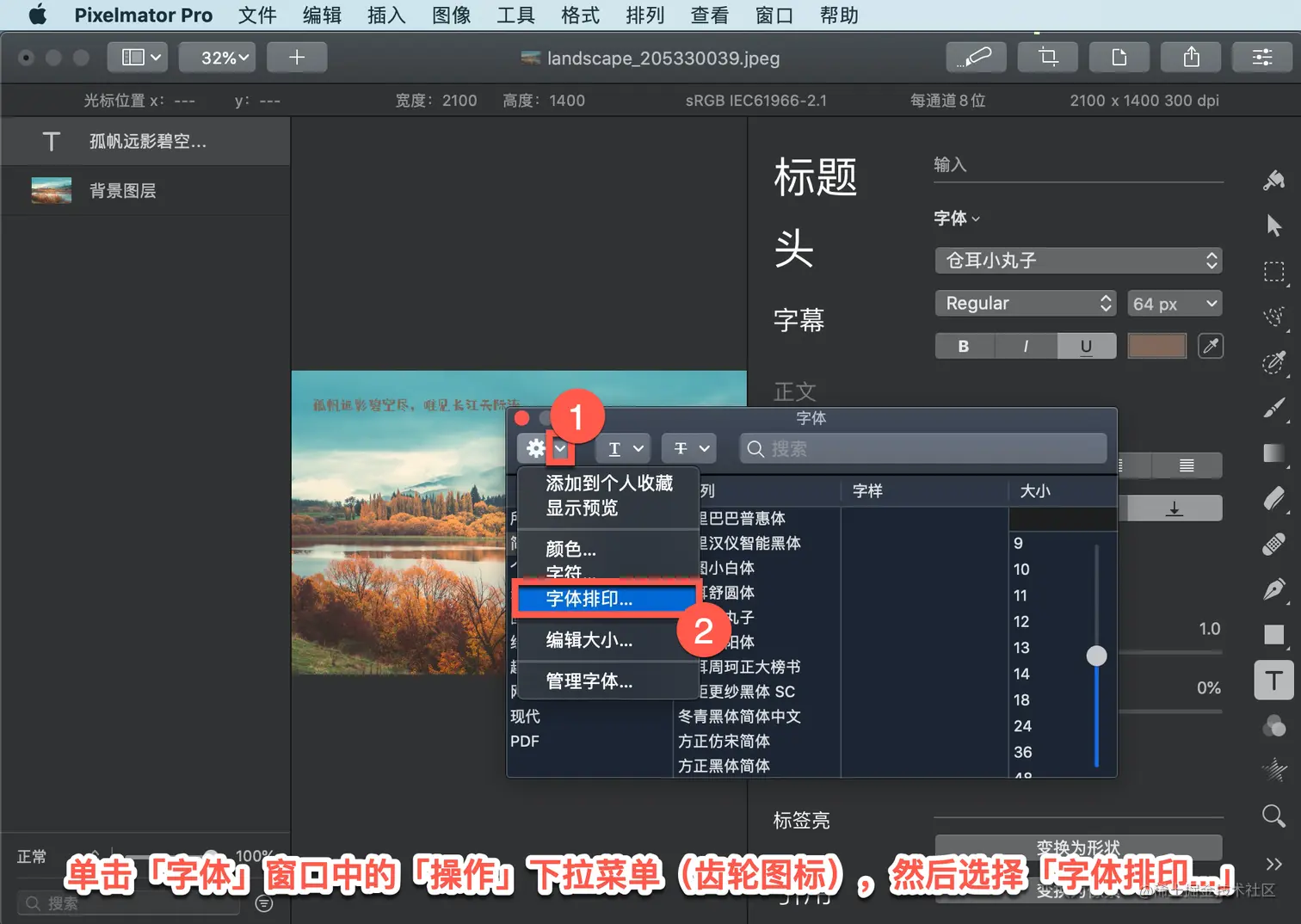Open the 格式 menu in menu bar
Viewport: 1301px width, 924px height.
click(x=580, y=15)
